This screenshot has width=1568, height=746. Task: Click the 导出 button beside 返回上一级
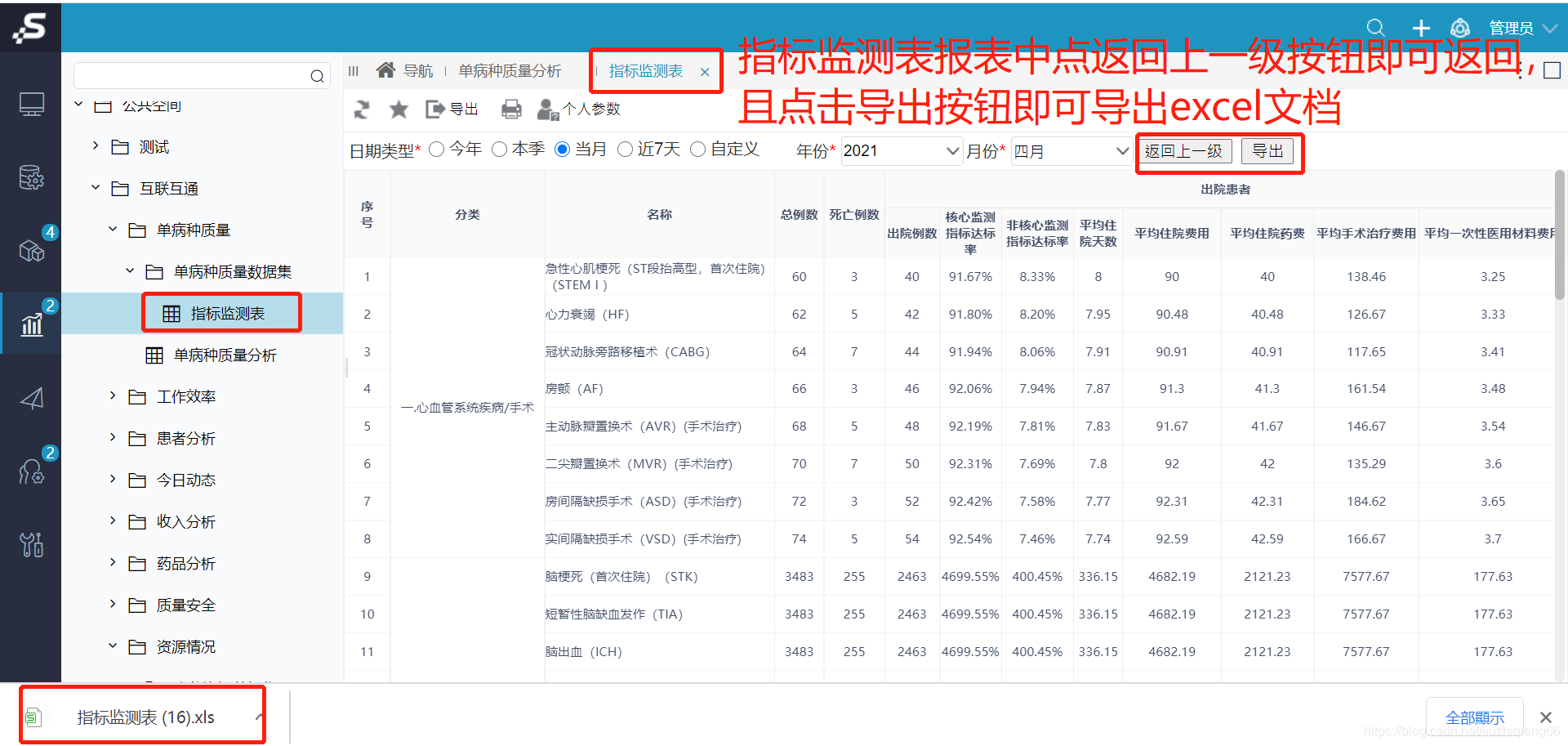pos(1267,151)
